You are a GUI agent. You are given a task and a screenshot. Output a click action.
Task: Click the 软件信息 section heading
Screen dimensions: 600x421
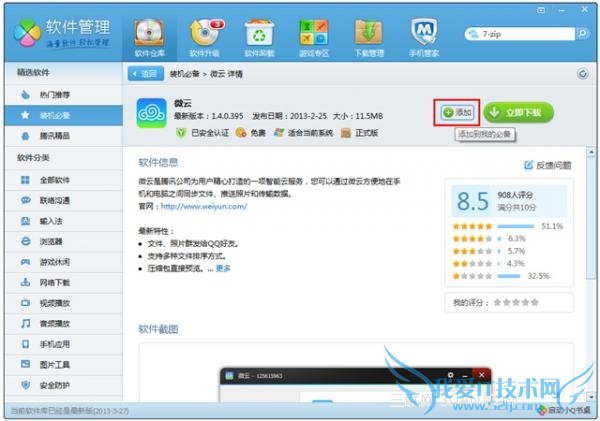click(x=158, y=163)
